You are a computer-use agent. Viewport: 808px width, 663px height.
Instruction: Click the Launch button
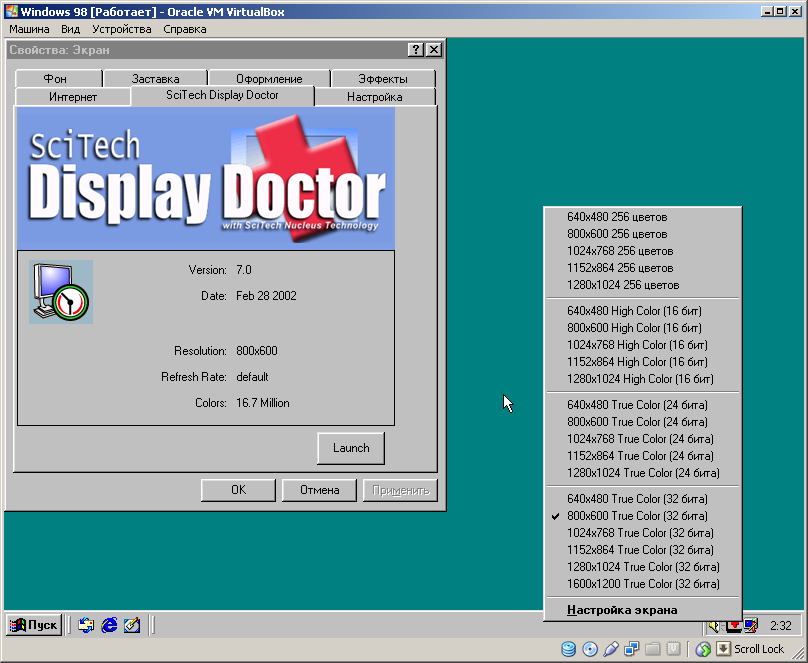(351, 448)
